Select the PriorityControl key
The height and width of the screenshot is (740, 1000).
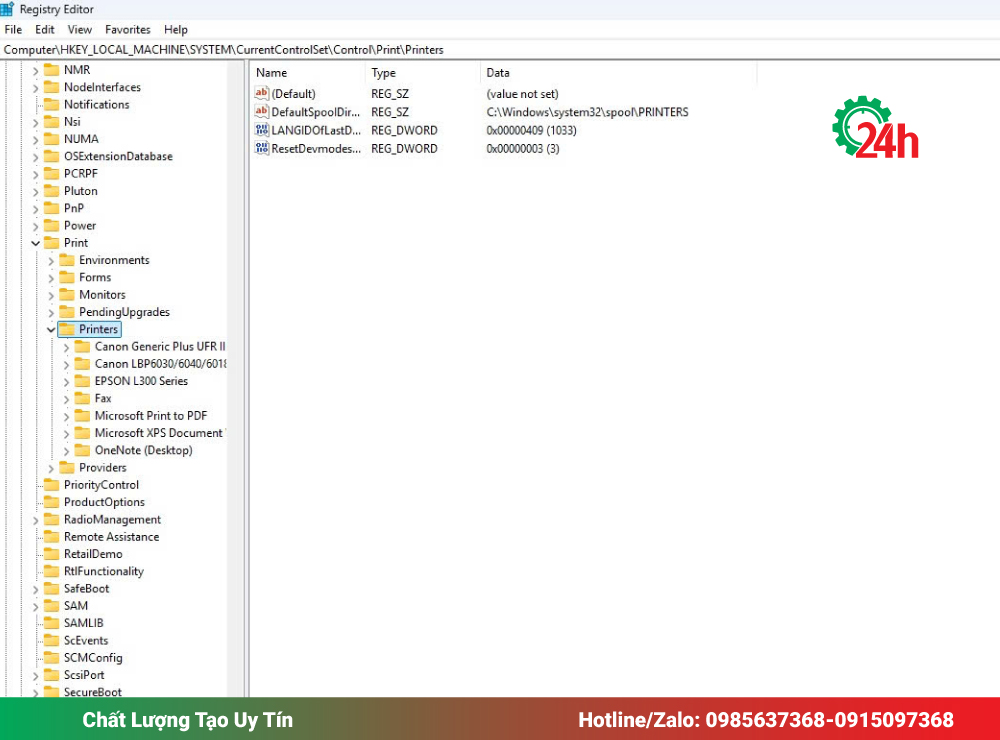coord(101,485)
